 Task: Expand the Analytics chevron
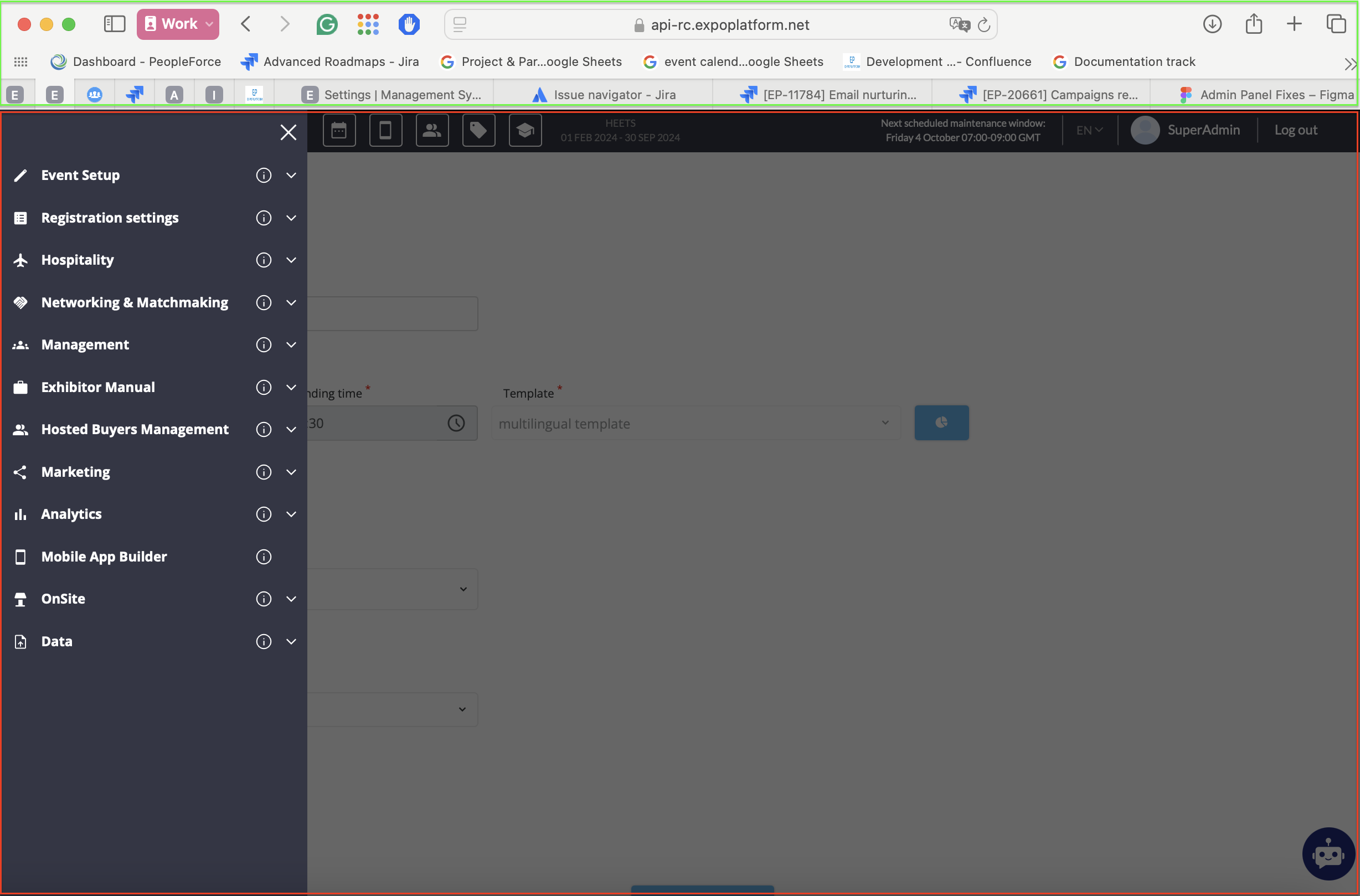[291, 514]
